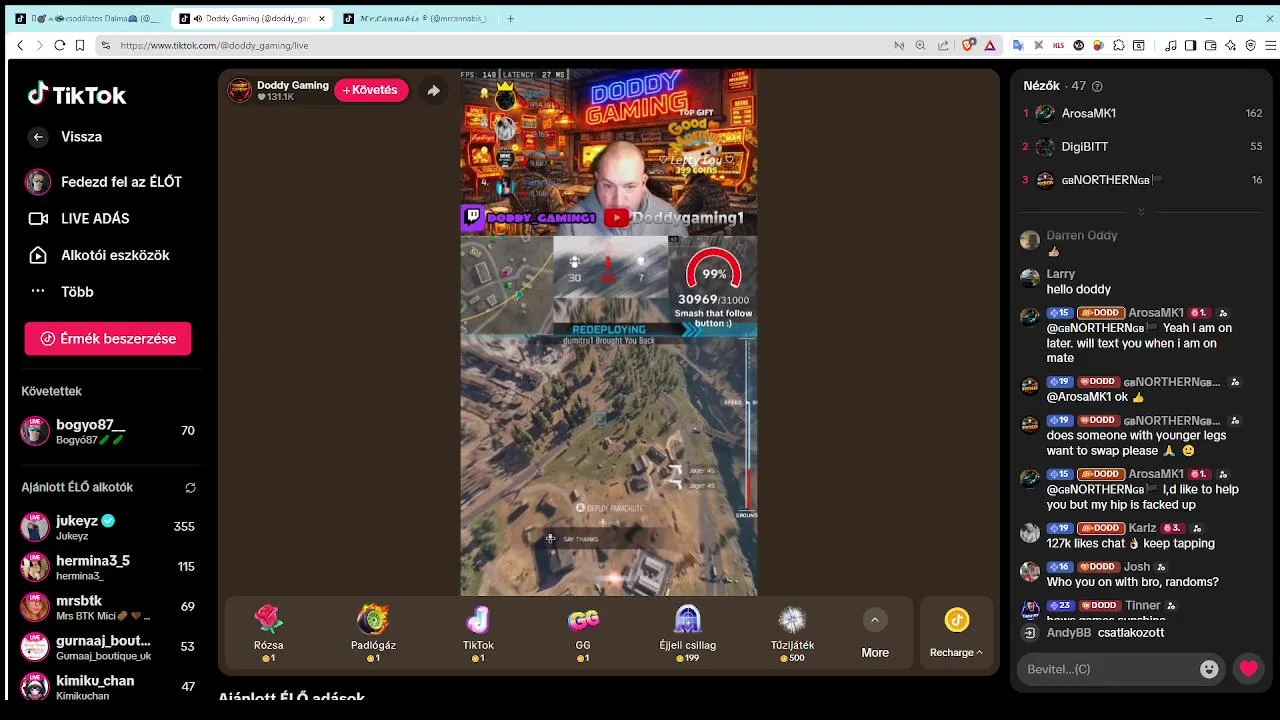Share the Doddy Gaming live stream
Viewport: 1280px width, 720px height.
pos(433,90)
